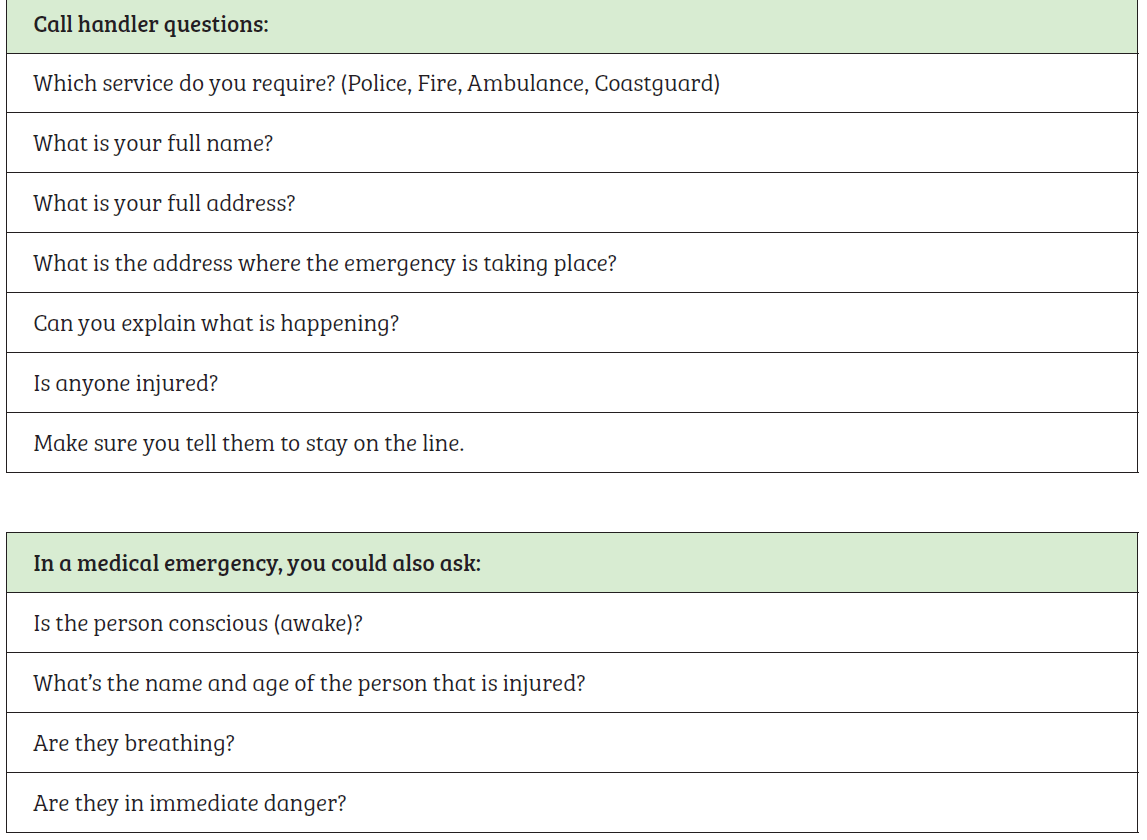
Task: Click the "Make sure you tell them" instruction row
Action: pos(249,443)
